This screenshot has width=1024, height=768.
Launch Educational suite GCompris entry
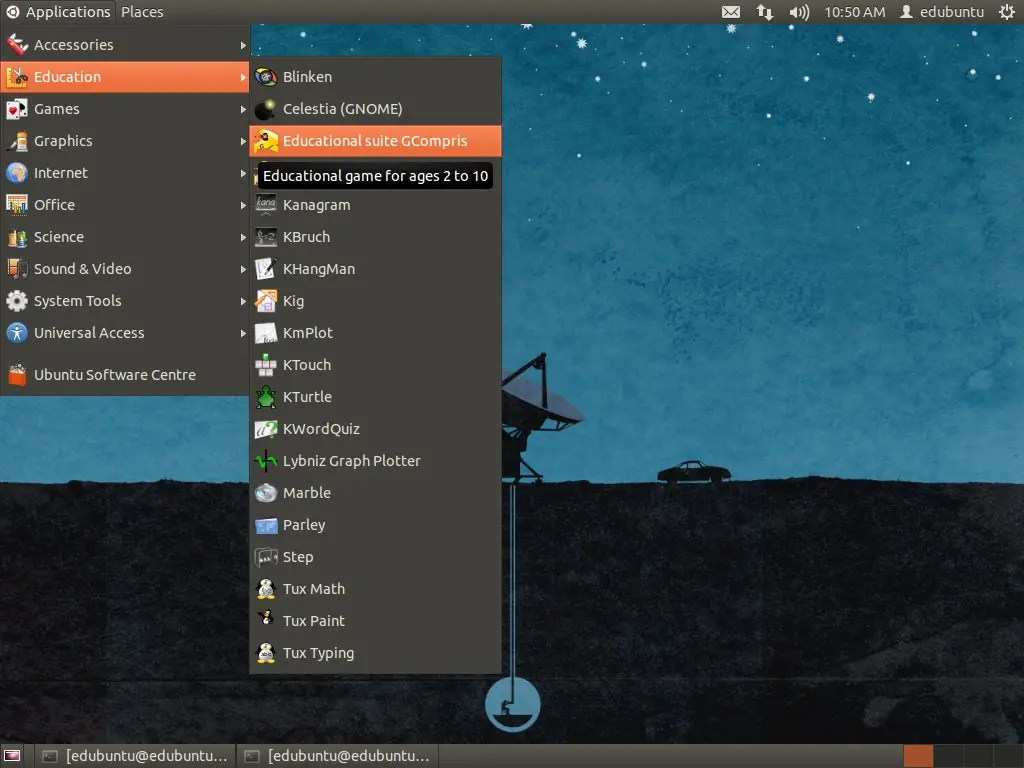[x=376, y=141]
